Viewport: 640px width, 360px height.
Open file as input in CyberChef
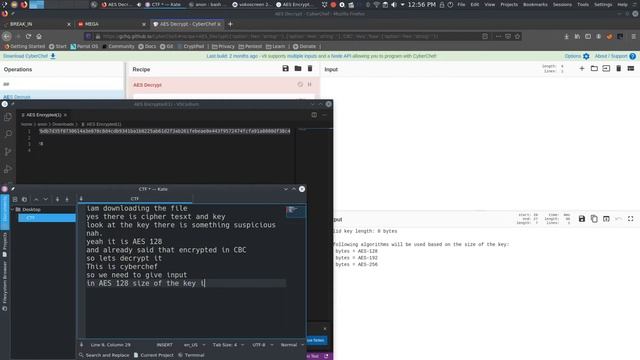coord(606,69)
